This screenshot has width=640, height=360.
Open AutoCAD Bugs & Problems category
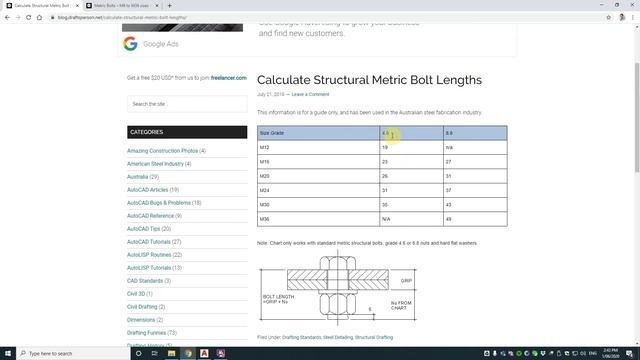tap(159, 203)
